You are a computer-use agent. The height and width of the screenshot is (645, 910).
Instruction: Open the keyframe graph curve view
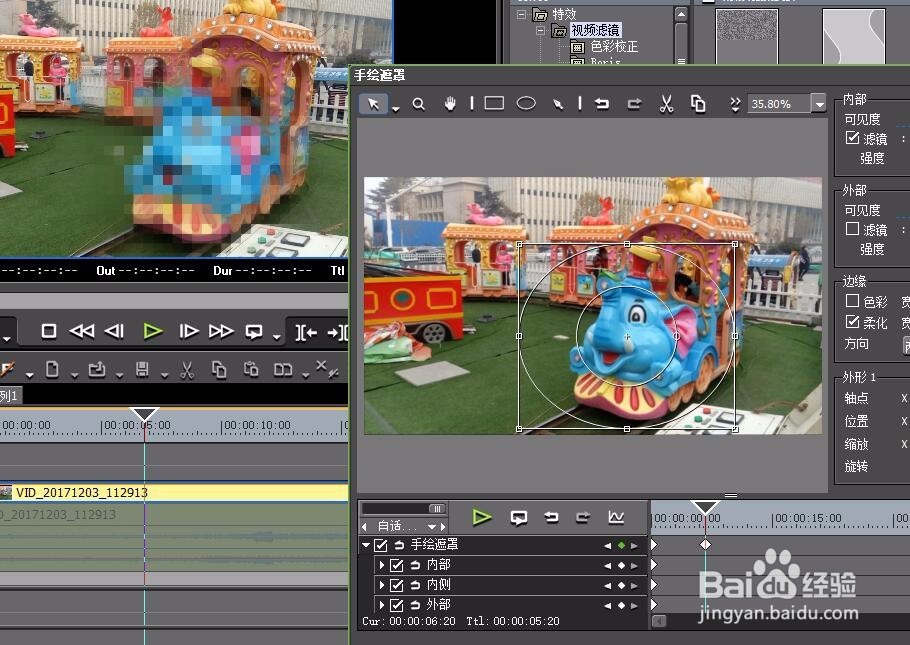[616, 517]
